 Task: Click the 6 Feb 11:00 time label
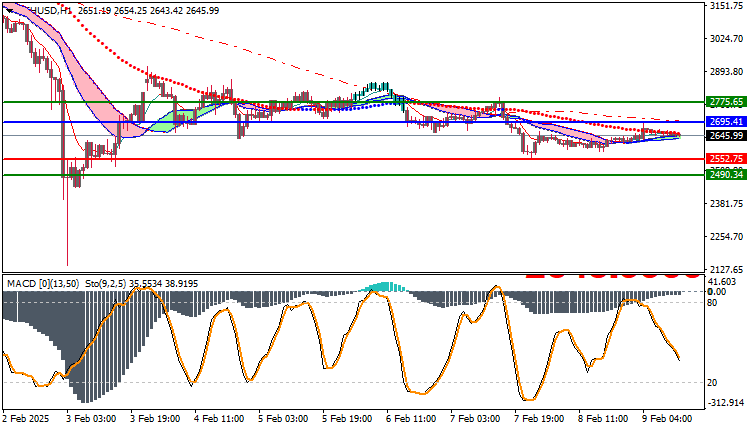tap(411, 419)
